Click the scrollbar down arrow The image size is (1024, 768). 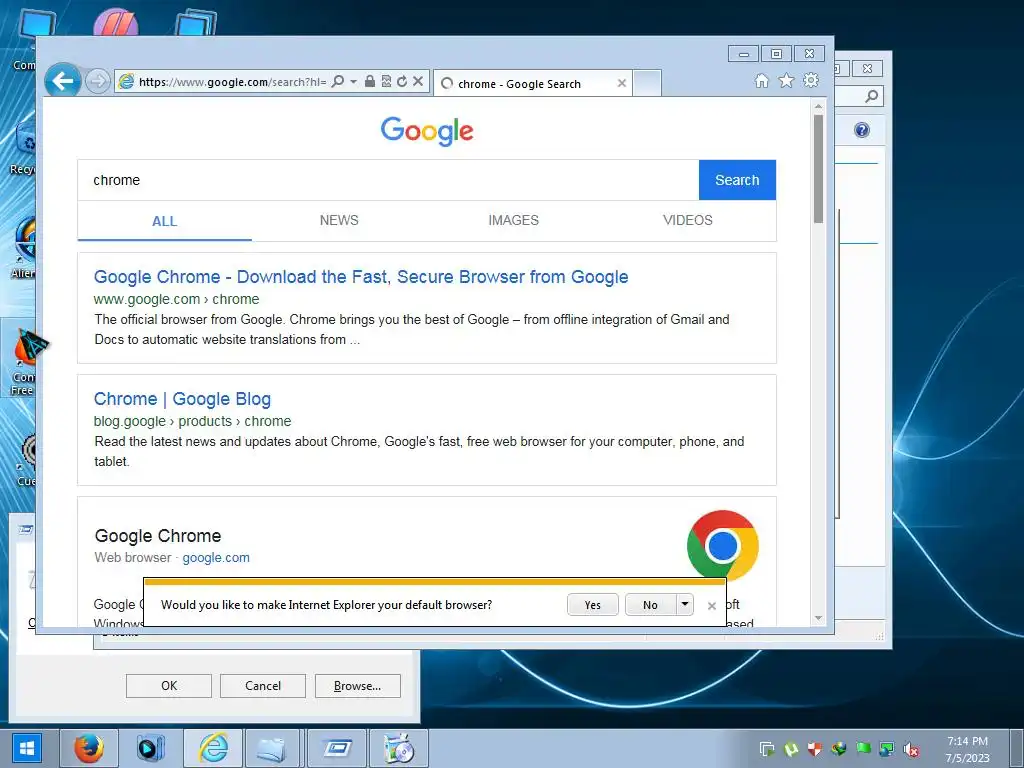[818, 618]
